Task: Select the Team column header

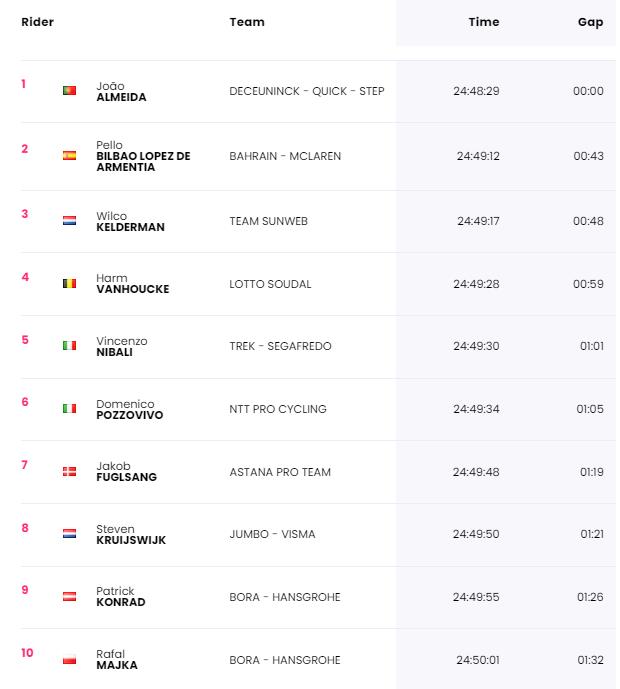Action: 247,22
